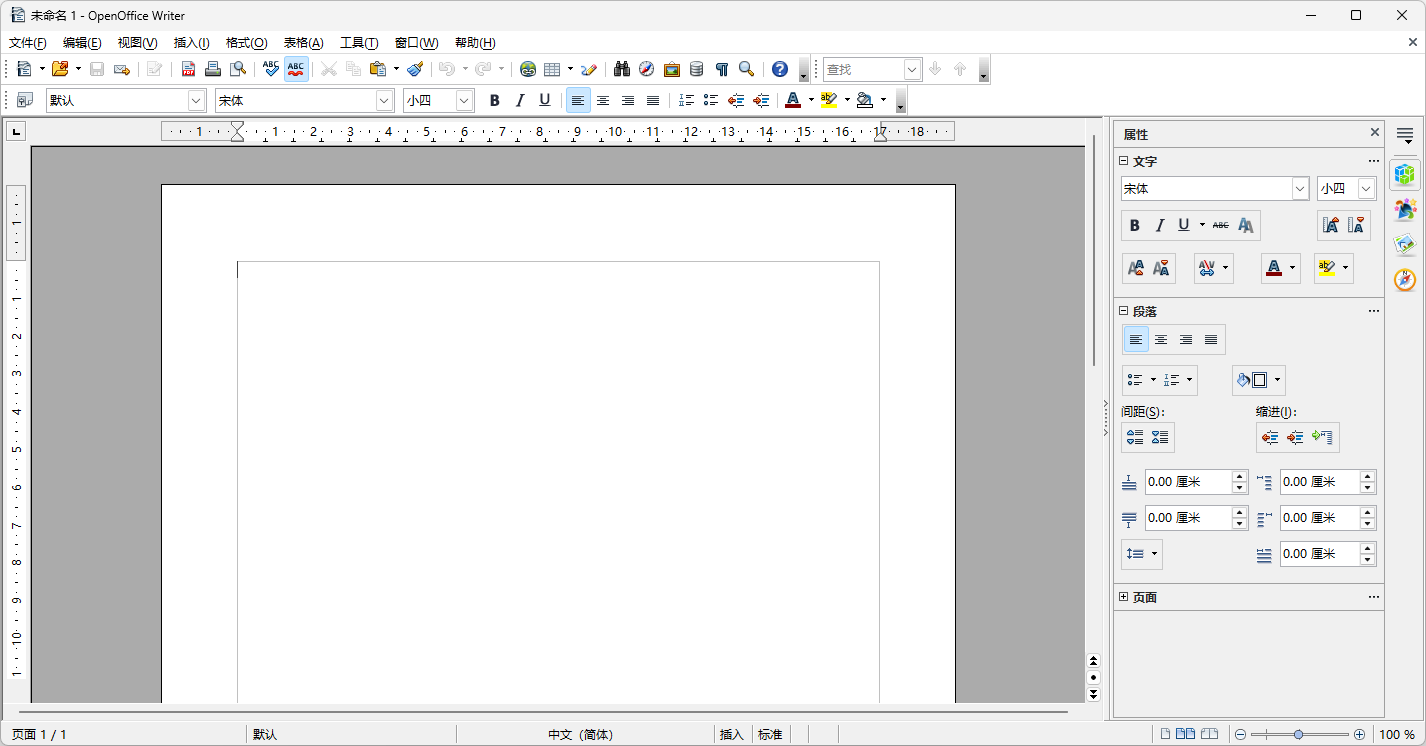Click the 页面 1 / 1 page indicator
The width and height of the screenshot is (1426, 746).
coord(39,735)
